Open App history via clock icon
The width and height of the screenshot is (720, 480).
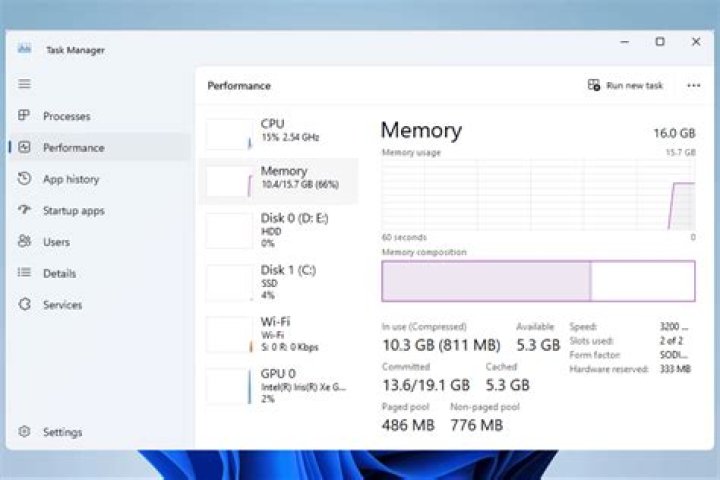[24, 179]
